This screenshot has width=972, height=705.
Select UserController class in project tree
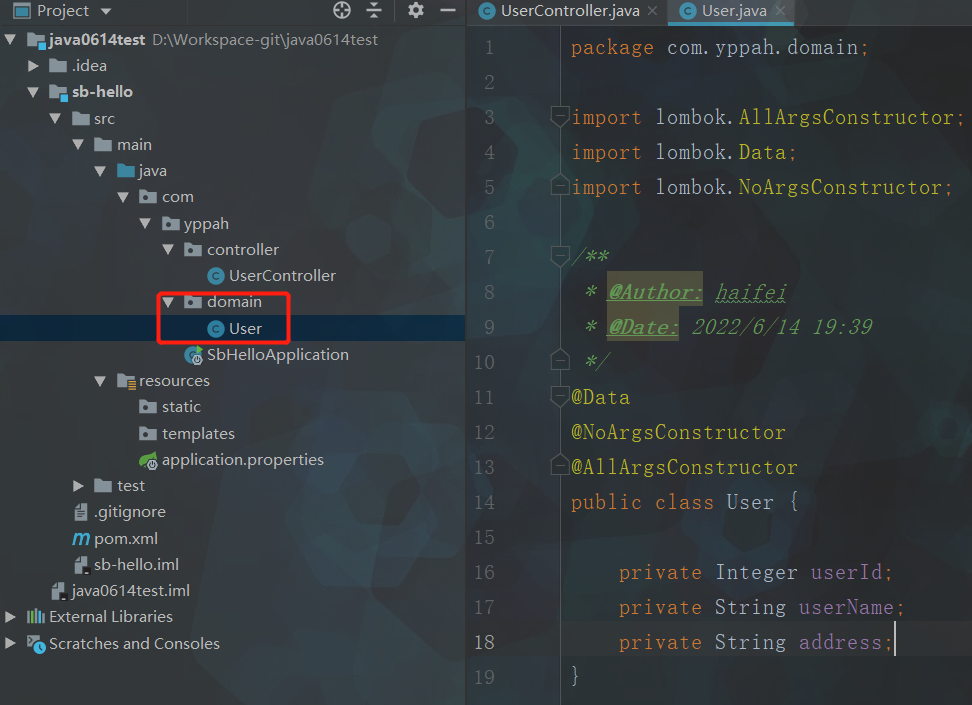coord(282,276)
